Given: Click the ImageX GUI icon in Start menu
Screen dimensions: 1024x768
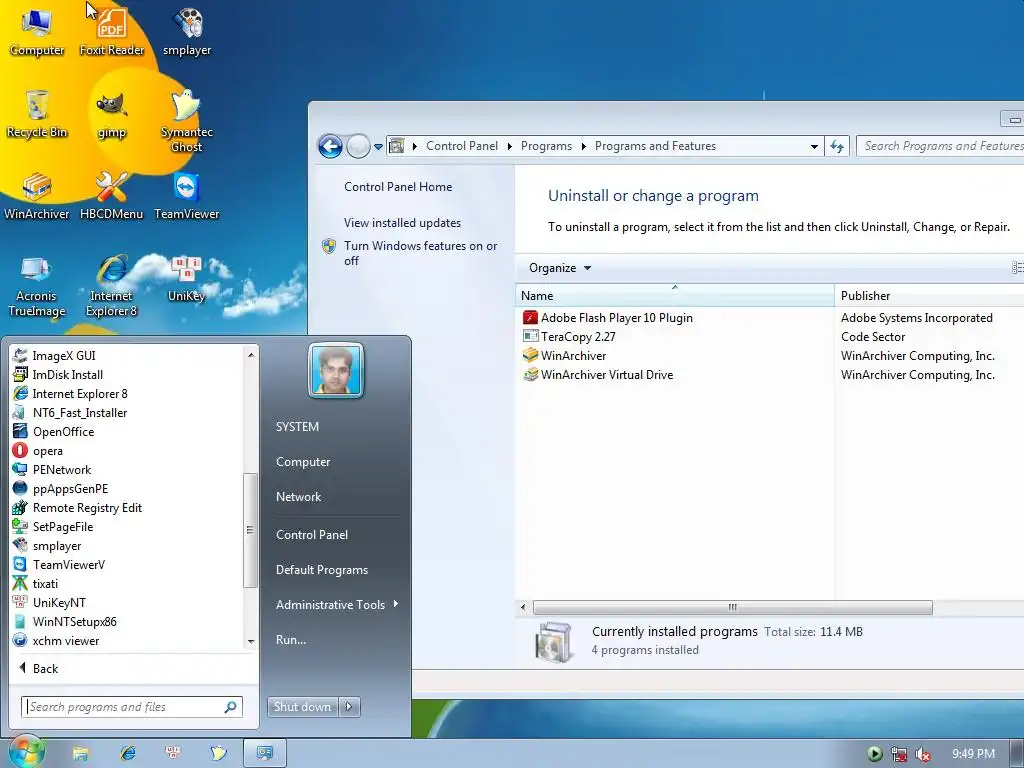Looking at the screenshot, I should tap(20, 355).
